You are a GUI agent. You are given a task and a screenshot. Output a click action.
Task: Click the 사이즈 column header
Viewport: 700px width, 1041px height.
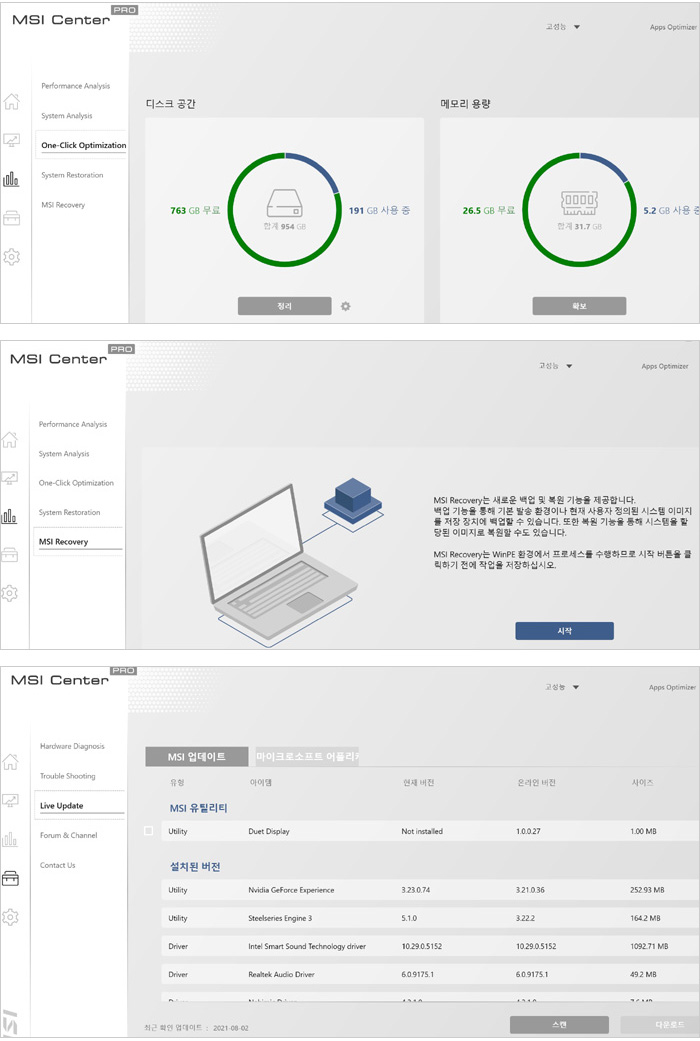(642, 783)
